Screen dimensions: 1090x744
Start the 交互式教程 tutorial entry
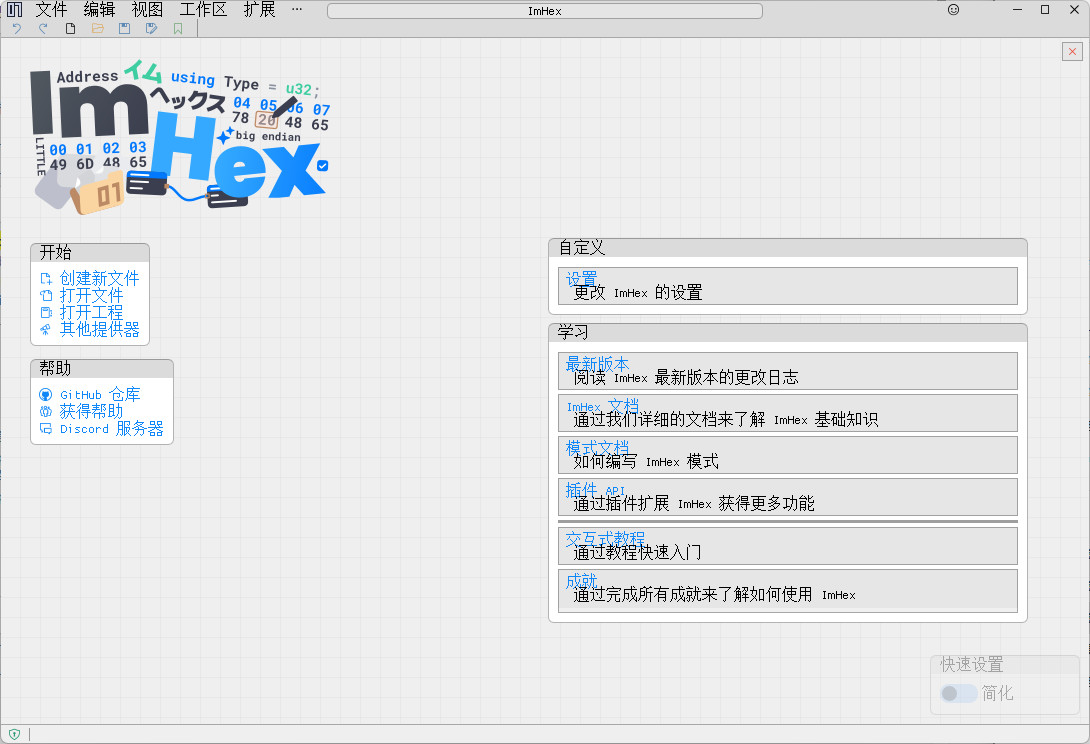[x=788, y=546]
